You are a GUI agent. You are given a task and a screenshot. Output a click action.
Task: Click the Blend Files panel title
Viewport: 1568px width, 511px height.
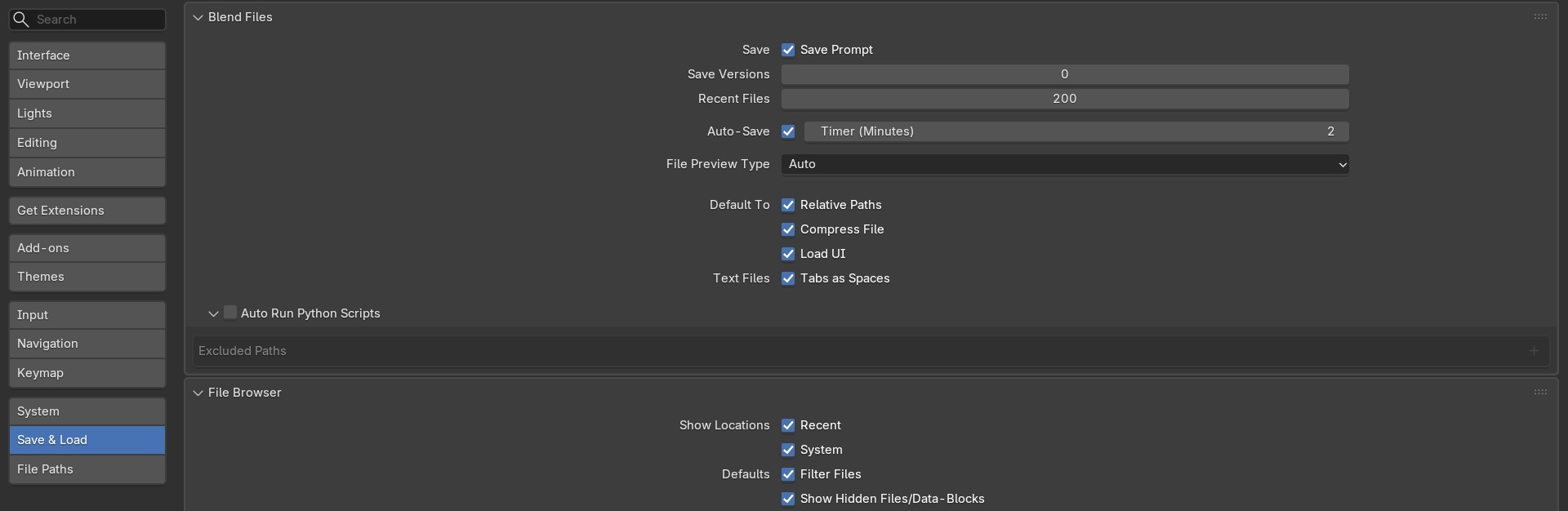point(240,17)
